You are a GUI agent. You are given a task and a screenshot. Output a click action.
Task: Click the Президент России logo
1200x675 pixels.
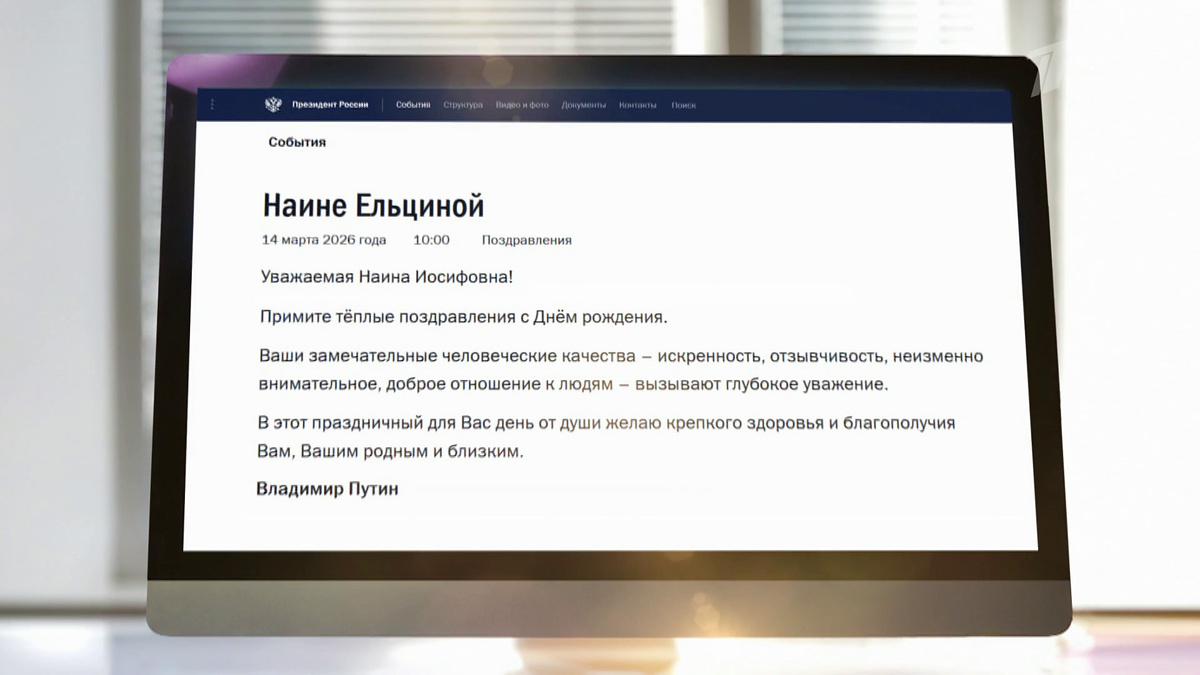(330, 103)
